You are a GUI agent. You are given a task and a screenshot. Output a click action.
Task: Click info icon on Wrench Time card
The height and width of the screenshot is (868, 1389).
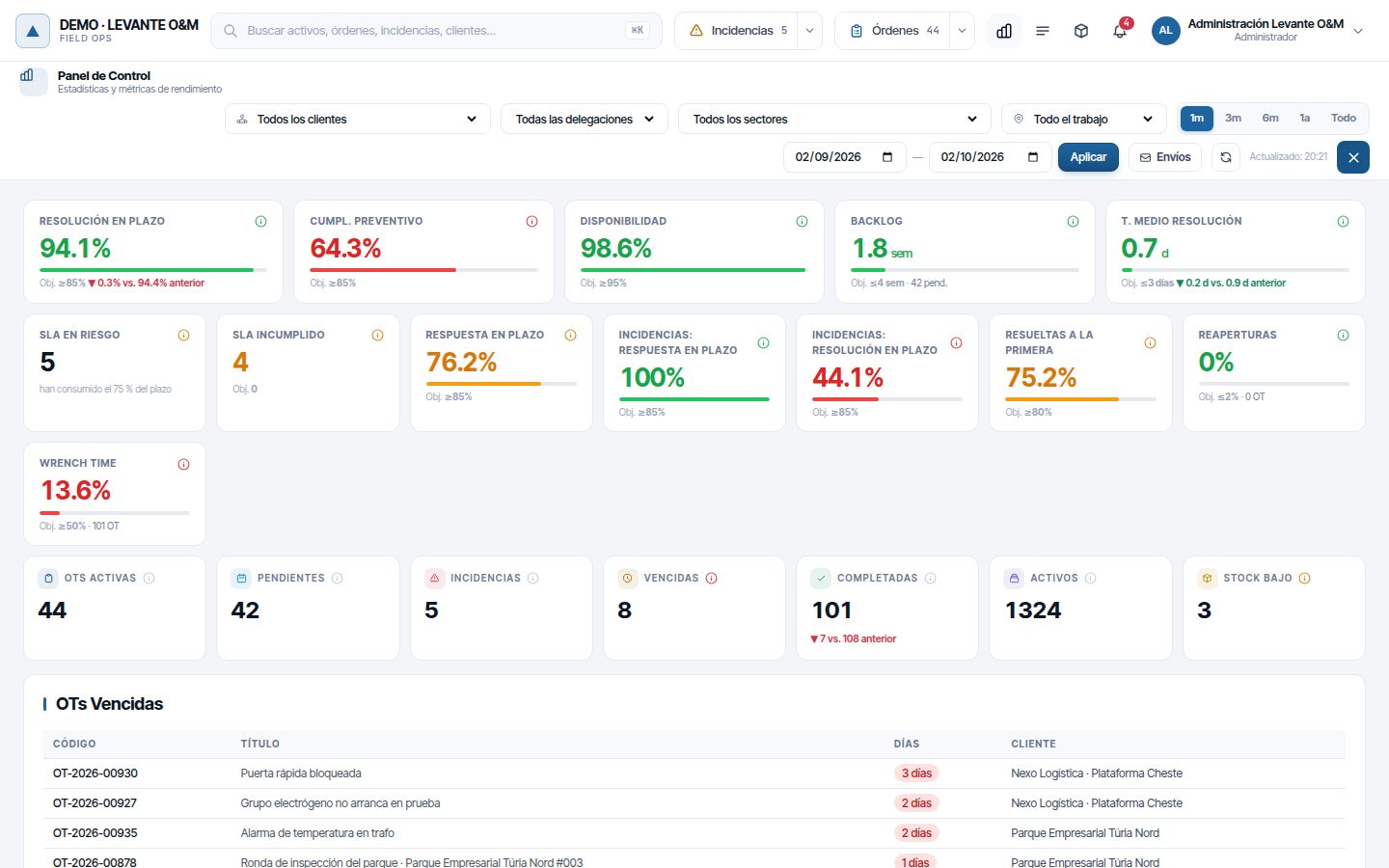coord(183,464)
